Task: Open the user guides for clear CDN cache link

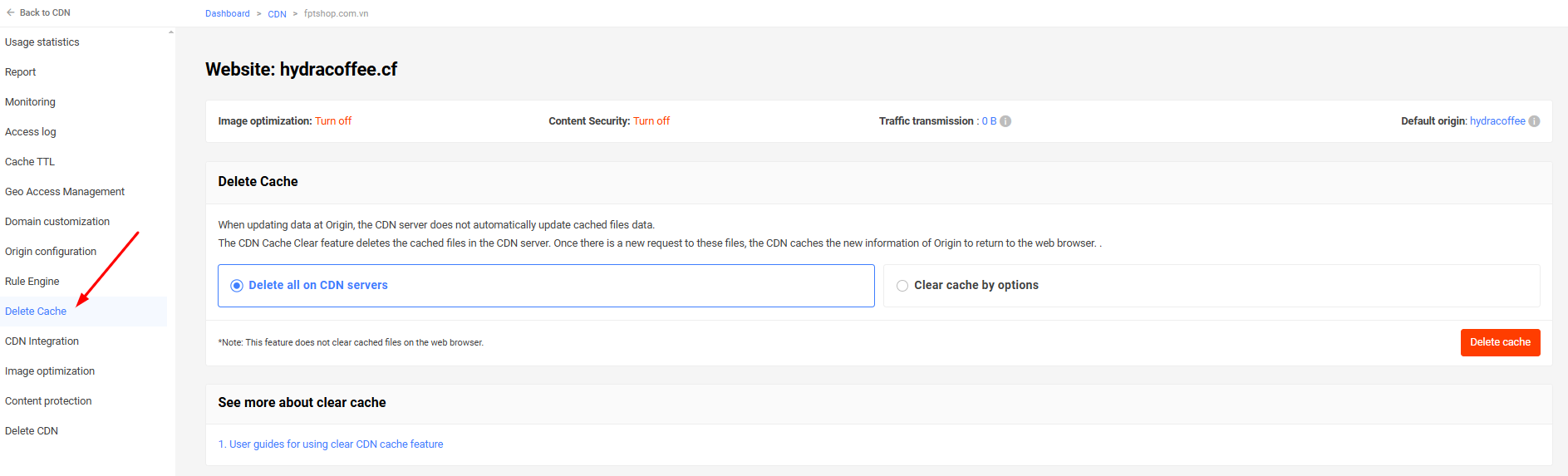Action: 331,444
